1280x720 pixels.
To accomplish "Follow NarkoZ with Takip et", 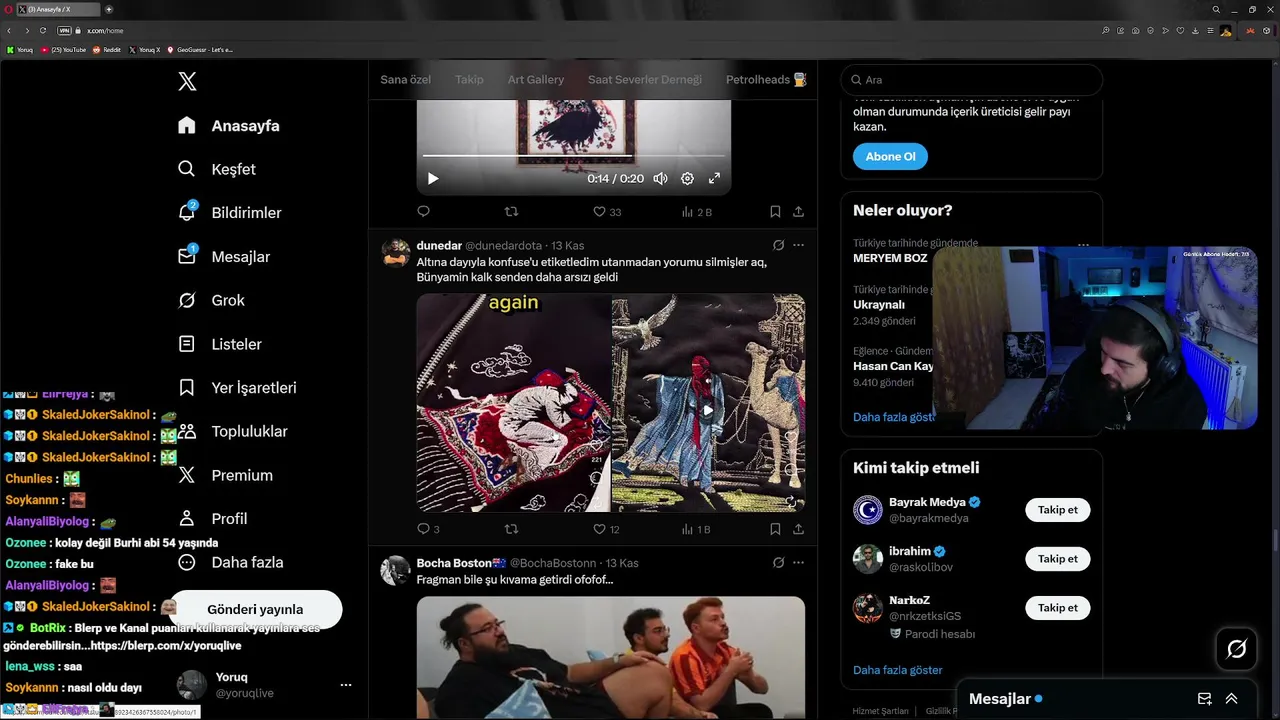I will coord(1058,608).
